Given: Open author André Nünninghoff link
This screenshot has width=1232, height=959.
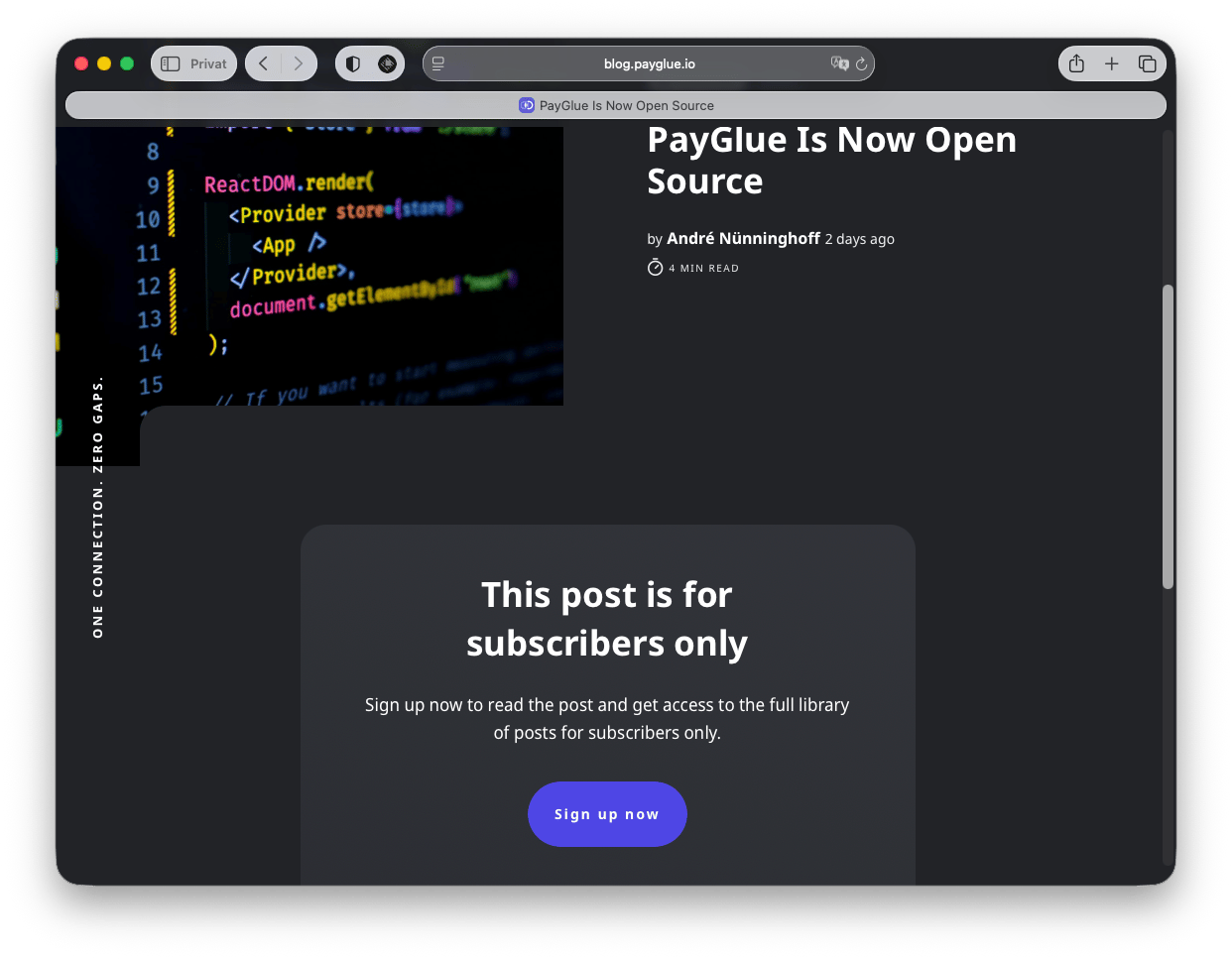Looking at the screenshot, I should 743,238.
